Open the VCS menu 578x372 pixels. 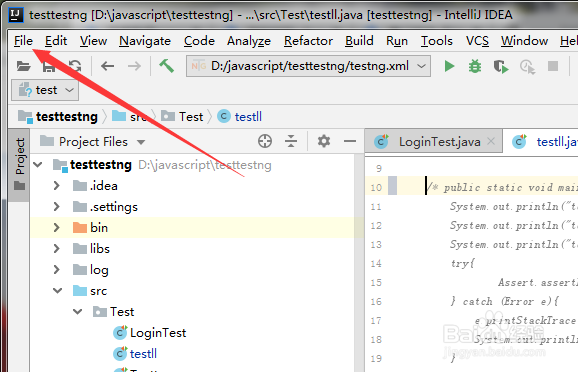coord(477,41)
